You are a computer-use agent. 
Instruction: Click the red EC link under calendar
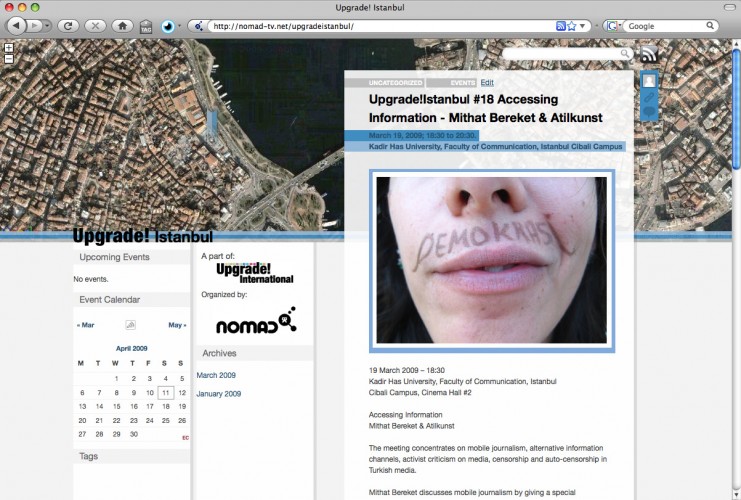pyautogui.click(x=185, y=438)
